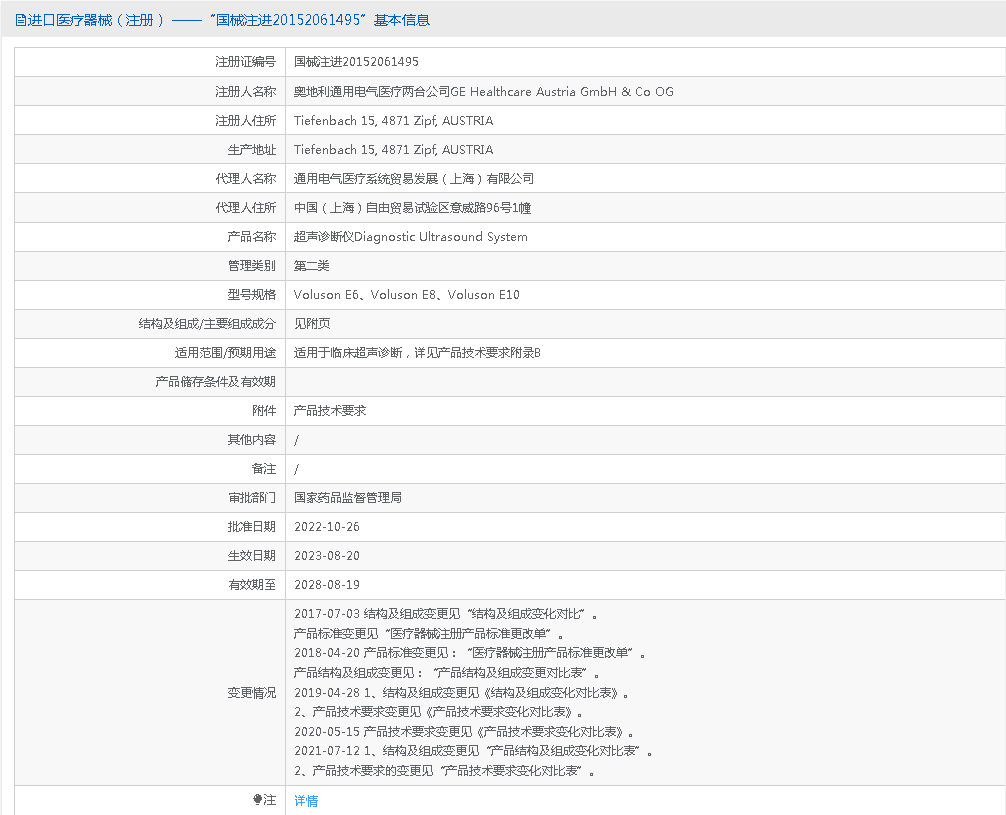Image resolution: width=1006 pixels, height=815 pixels.
Task: Click the document icon in the page header
Action: pos(20,20)
